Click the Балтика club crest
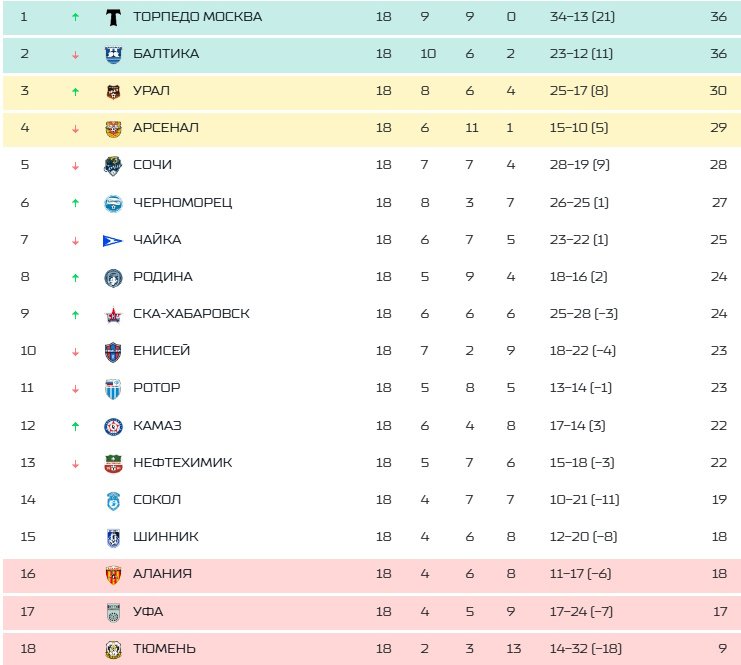 pyautogui.click(x=113, y=54)
